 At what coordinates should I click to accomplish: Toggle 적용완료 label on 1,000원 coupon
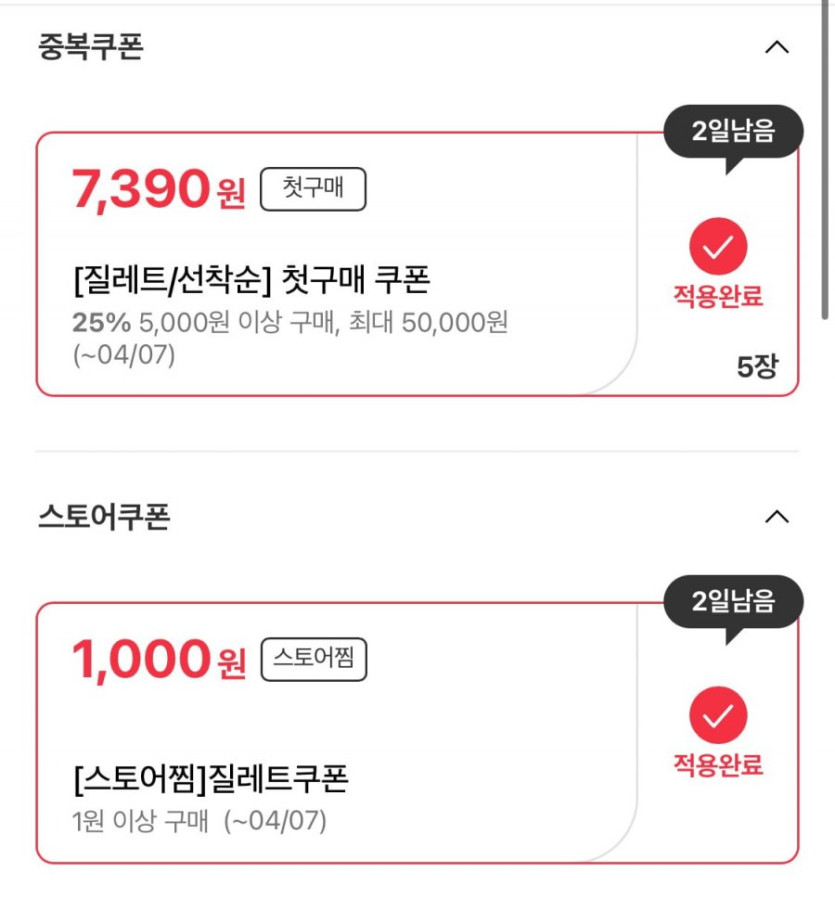pos(718,767)
